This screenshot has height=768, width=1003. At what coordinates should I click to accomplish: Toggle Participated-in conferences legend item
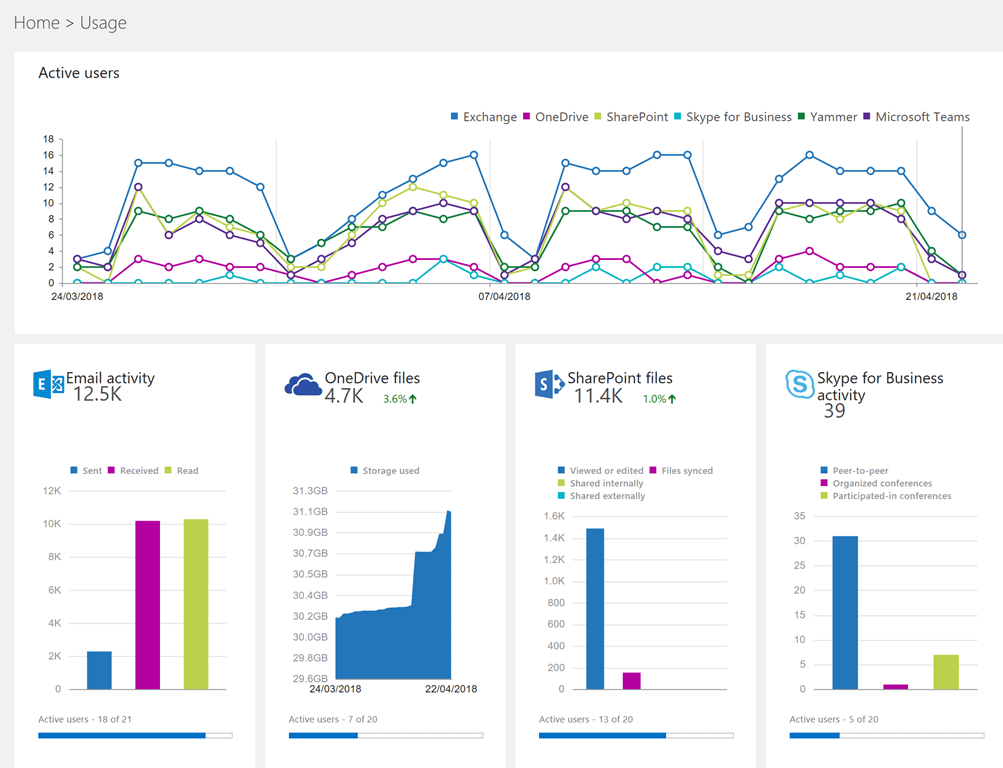click(x=886, y=496)
